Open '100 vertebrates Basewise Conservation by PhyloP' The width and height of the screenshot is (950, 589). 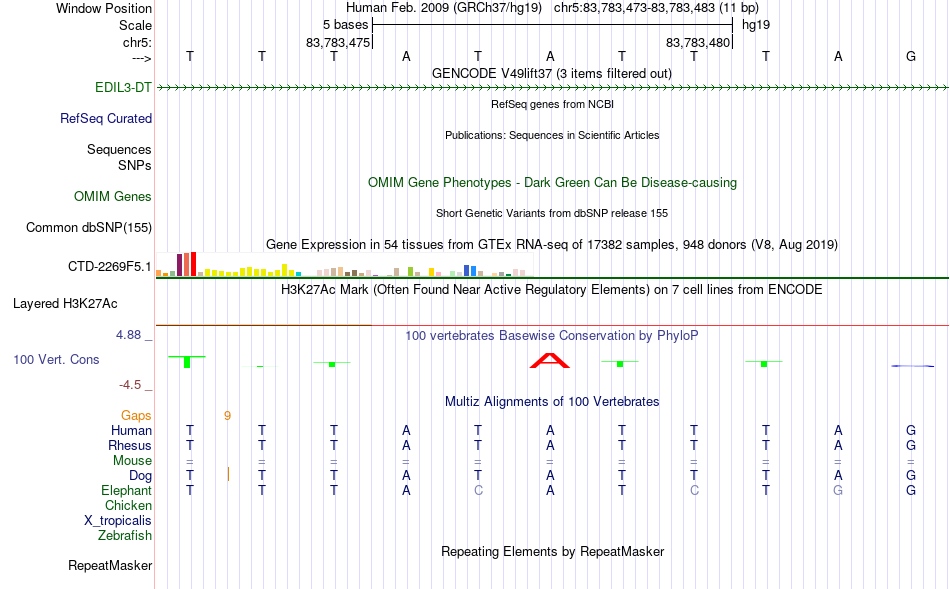pyautogui.click(x=552, y=336)
